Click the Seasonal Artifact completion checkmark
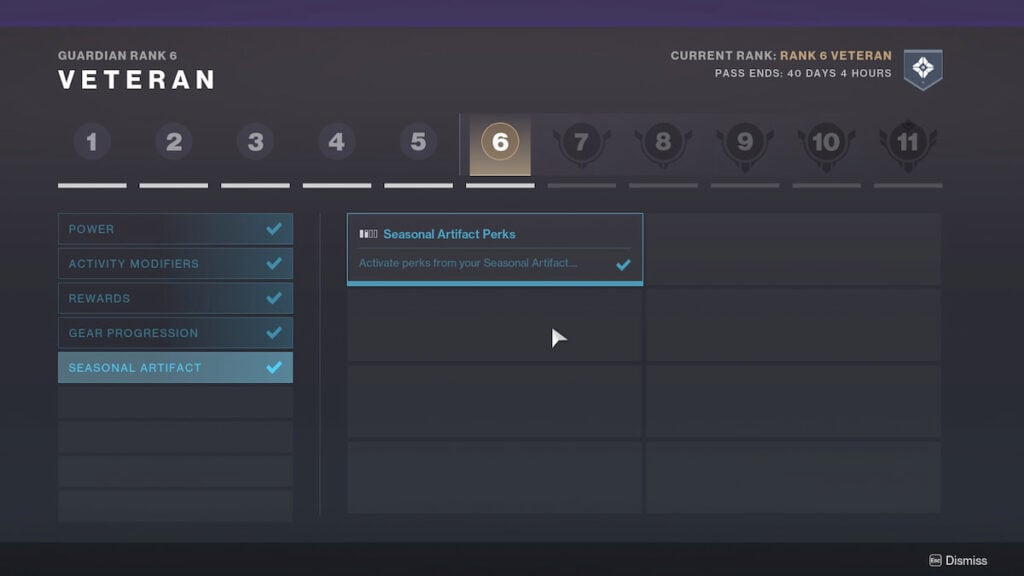The height and width of the screenshot is (576, 1024). pyautogui.click(x=274, y=367)
